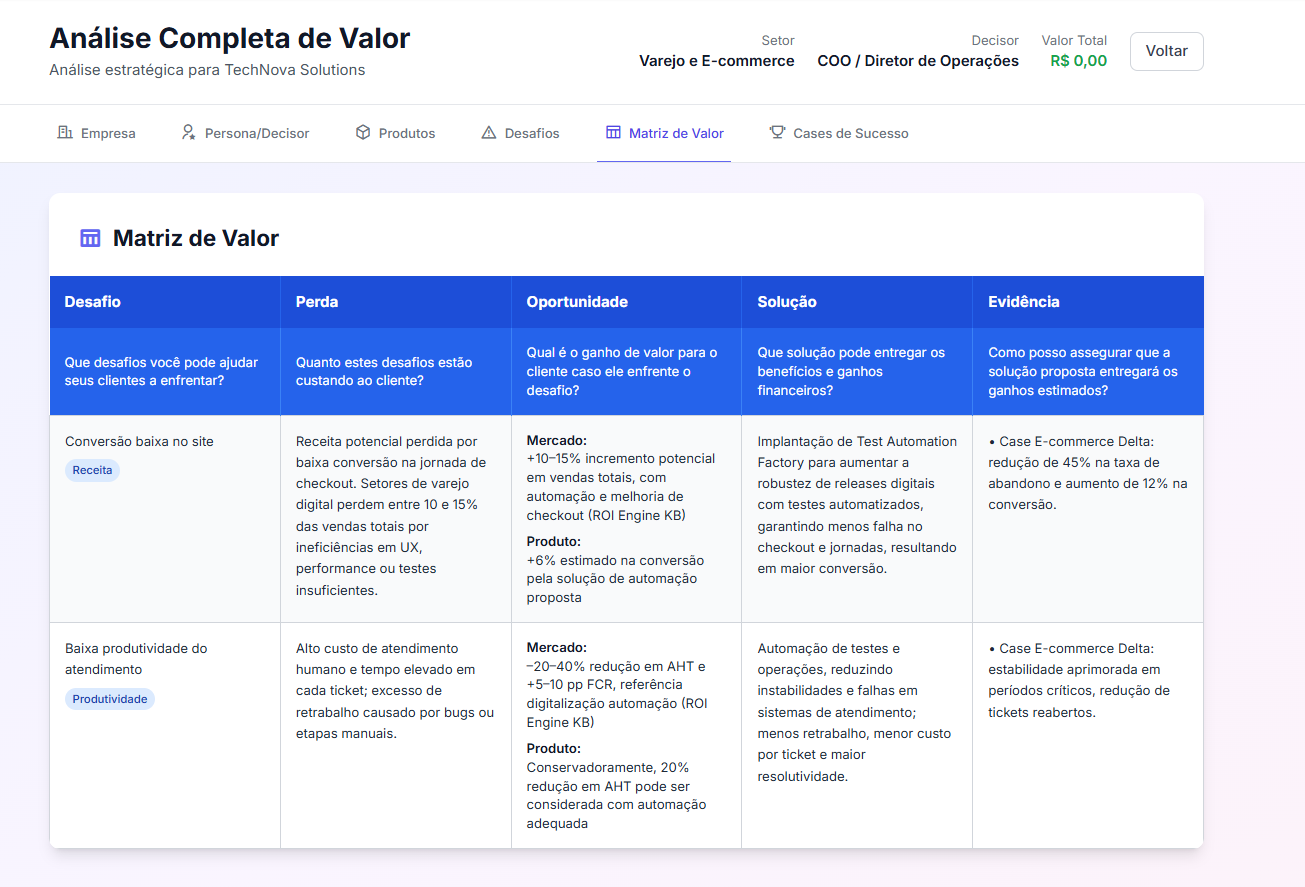
Task: Open the Persona/Decisor tab
Action: [x=245, y=131]
